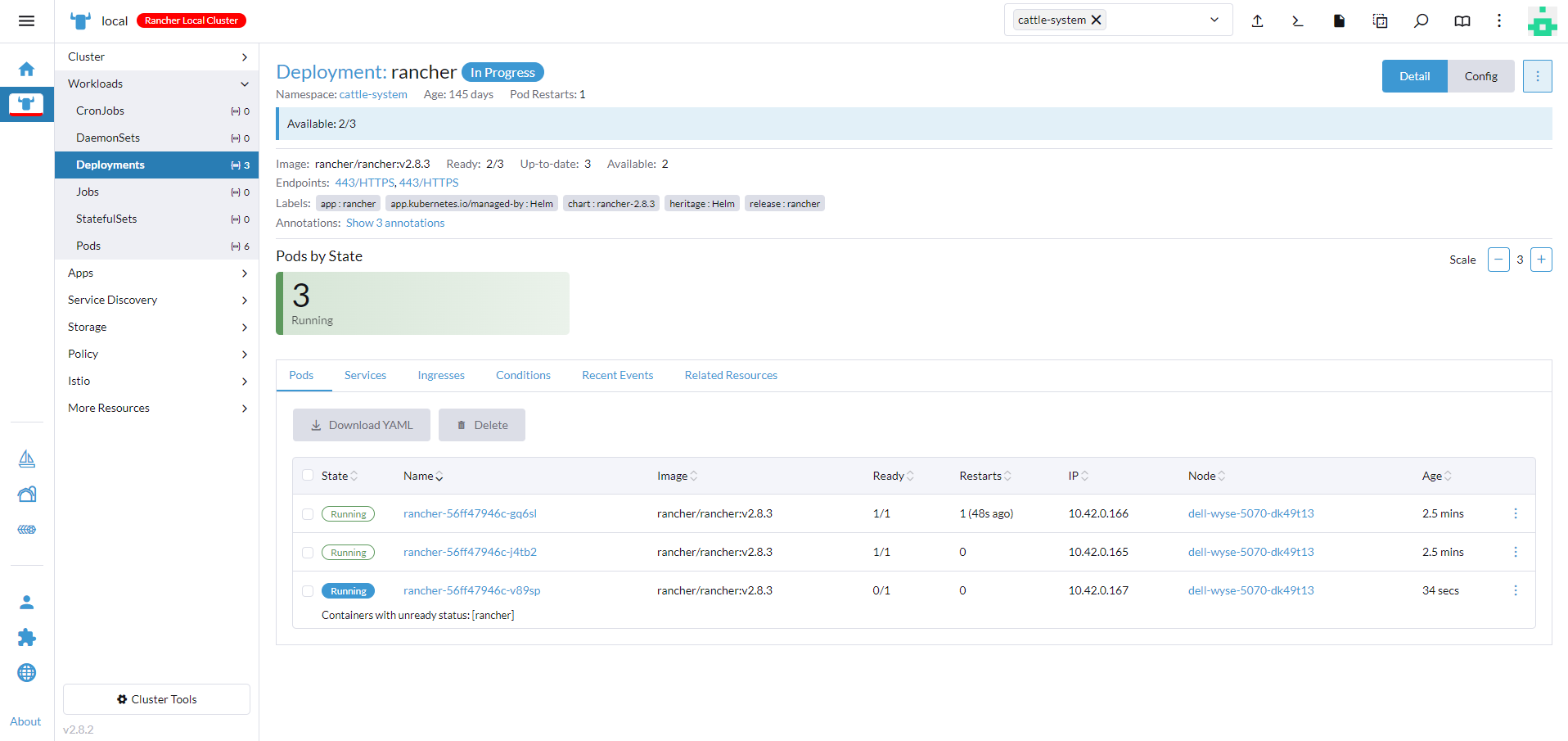Tick the checkbox for pod rancher-56ff47946c-j4tb2
The height and width of the screenshot is (741, 1568).
click(x=308, y=553)
